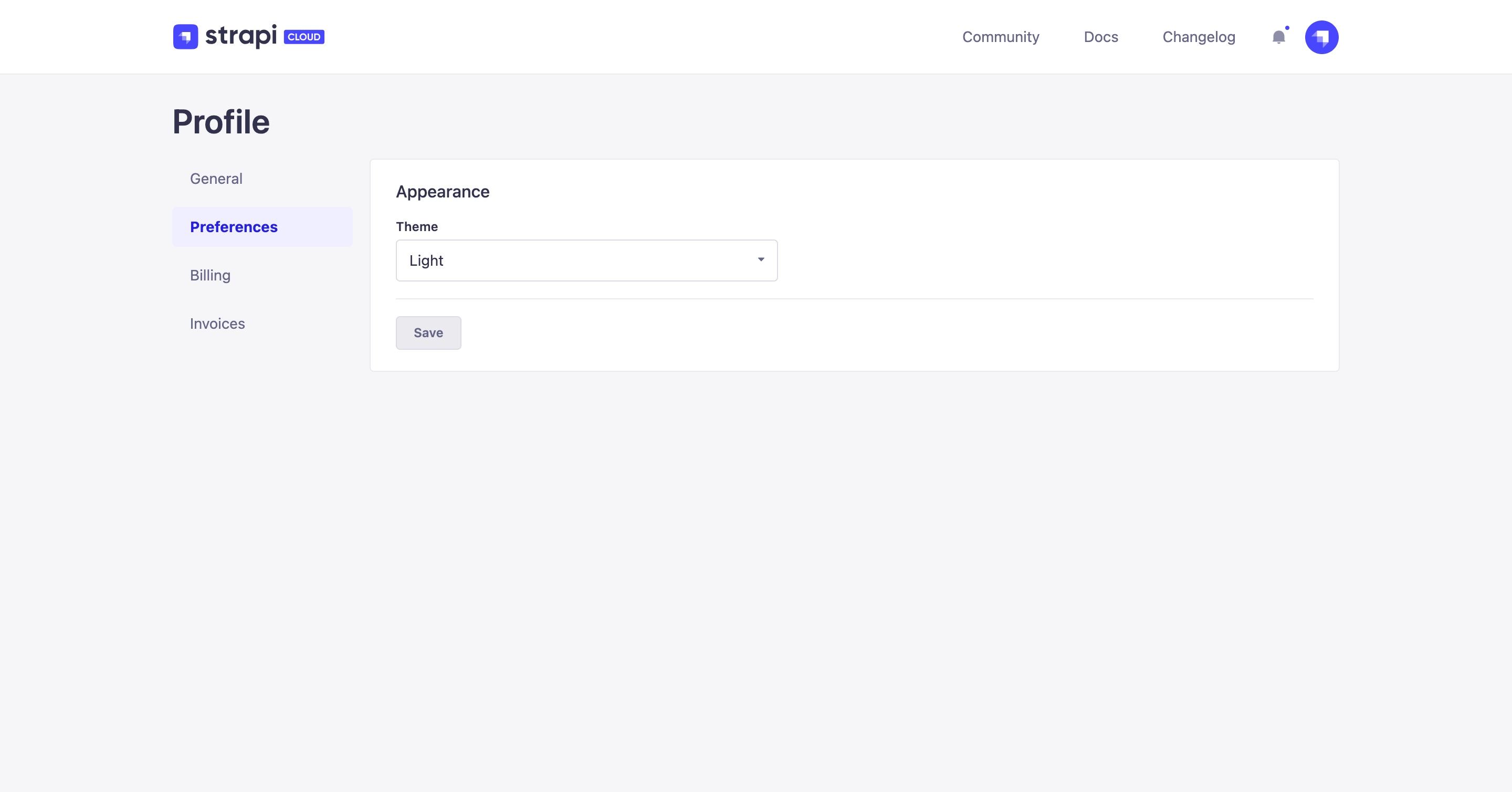Switch to the General section
This screenshot has height=792, width=1512.
click(216, 179)
